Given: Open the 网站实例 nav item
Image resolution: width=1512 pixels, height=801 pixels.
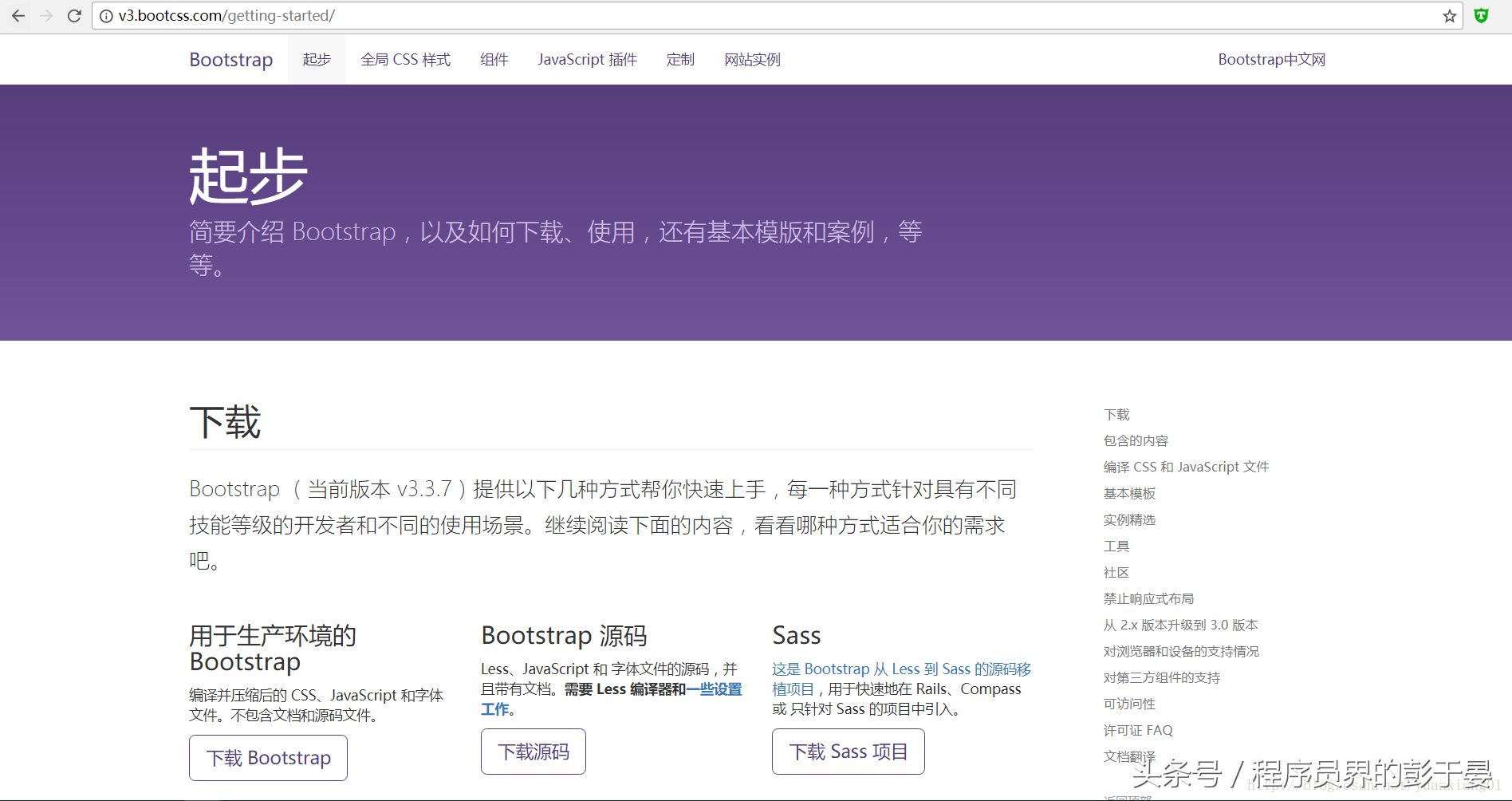Looking at the screenshot, I should coord(752,60).
